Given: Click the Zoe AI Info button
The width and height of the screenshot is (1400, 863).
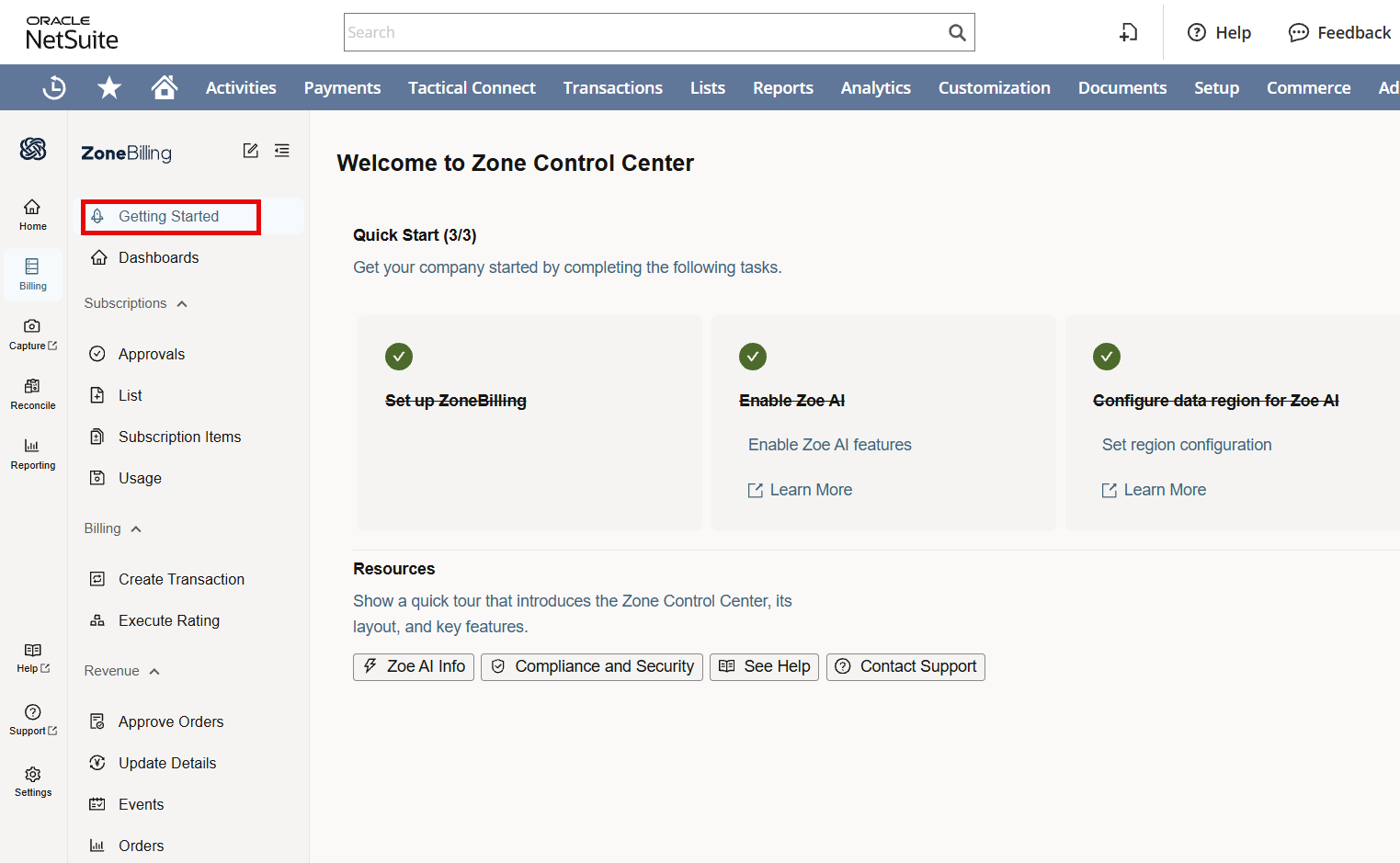Looking at the screenshot, I should coord(414,666).
